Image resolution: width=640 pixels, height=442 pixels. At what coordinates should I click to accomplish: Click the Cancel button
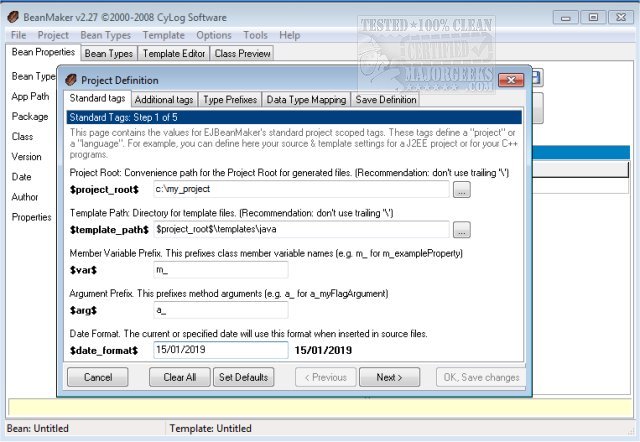coord(98,377)
